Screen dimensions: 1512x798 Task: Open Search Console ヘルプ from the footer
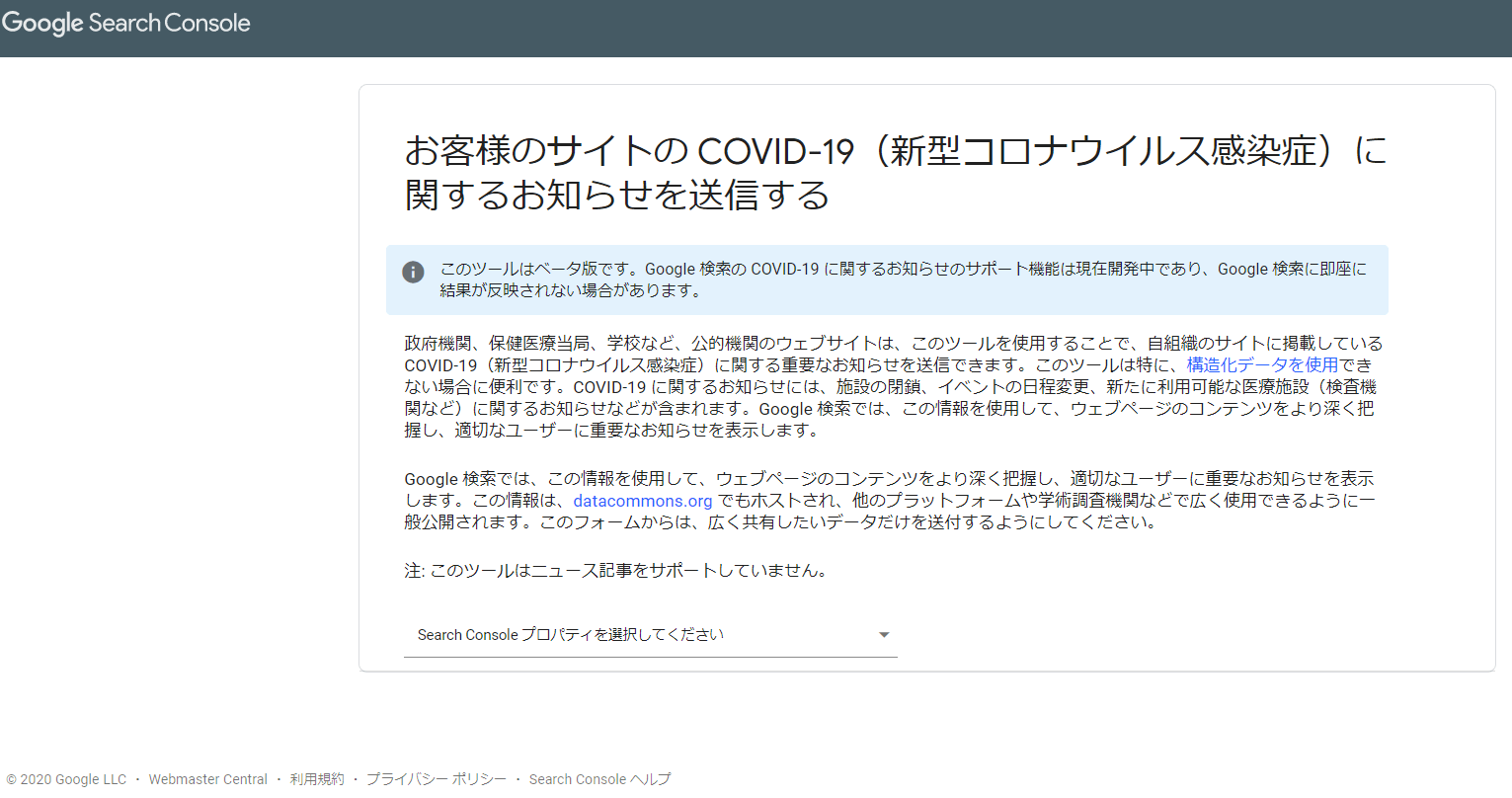coord(599,778)
